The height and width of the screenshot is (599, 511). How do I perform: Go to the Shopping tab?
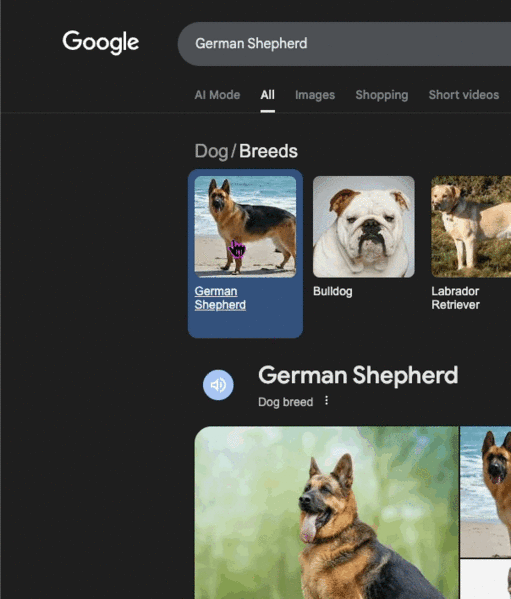382,95
